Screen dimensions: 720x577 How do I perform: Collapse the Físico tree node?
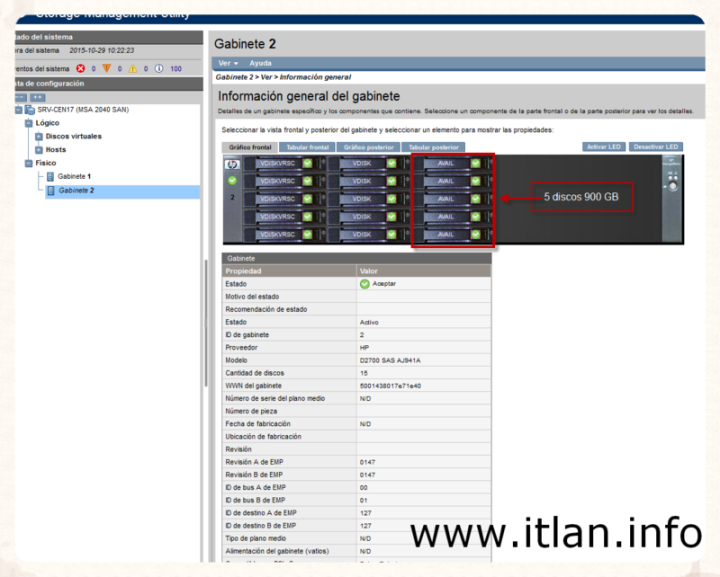coord(29,162)
